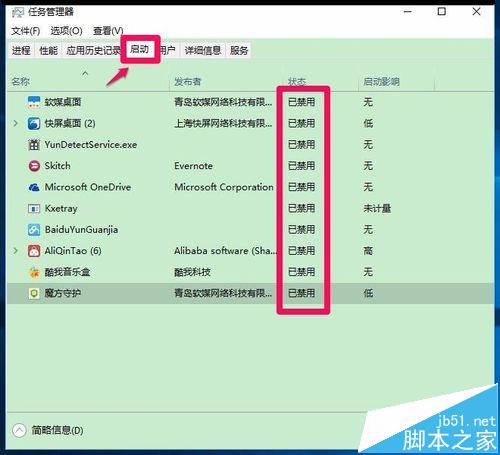Click the 上海快屏网络科技 publisher cell
500x455 pixels.
click(223, 123)
